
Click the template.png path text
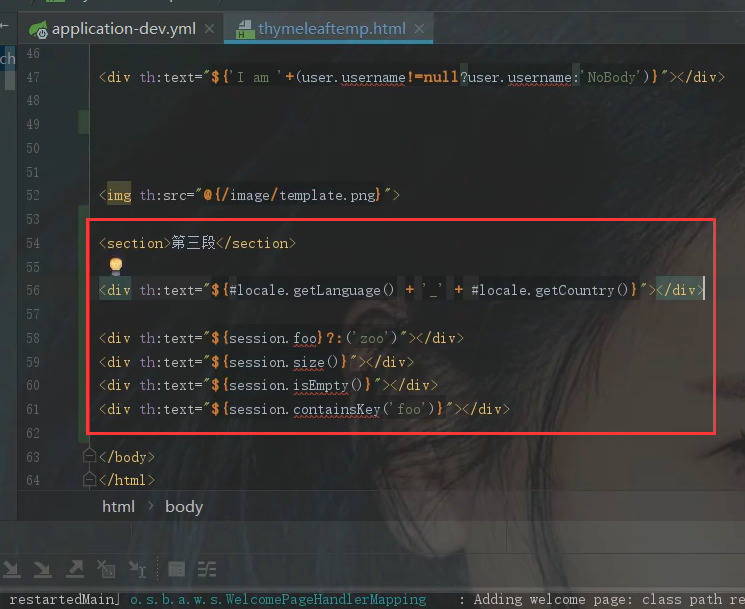pyautogui.click(x=328, y=195)
